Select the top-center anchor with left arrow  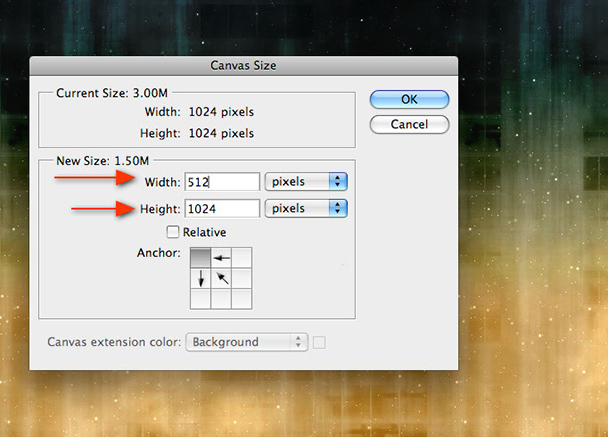point(221,258)
